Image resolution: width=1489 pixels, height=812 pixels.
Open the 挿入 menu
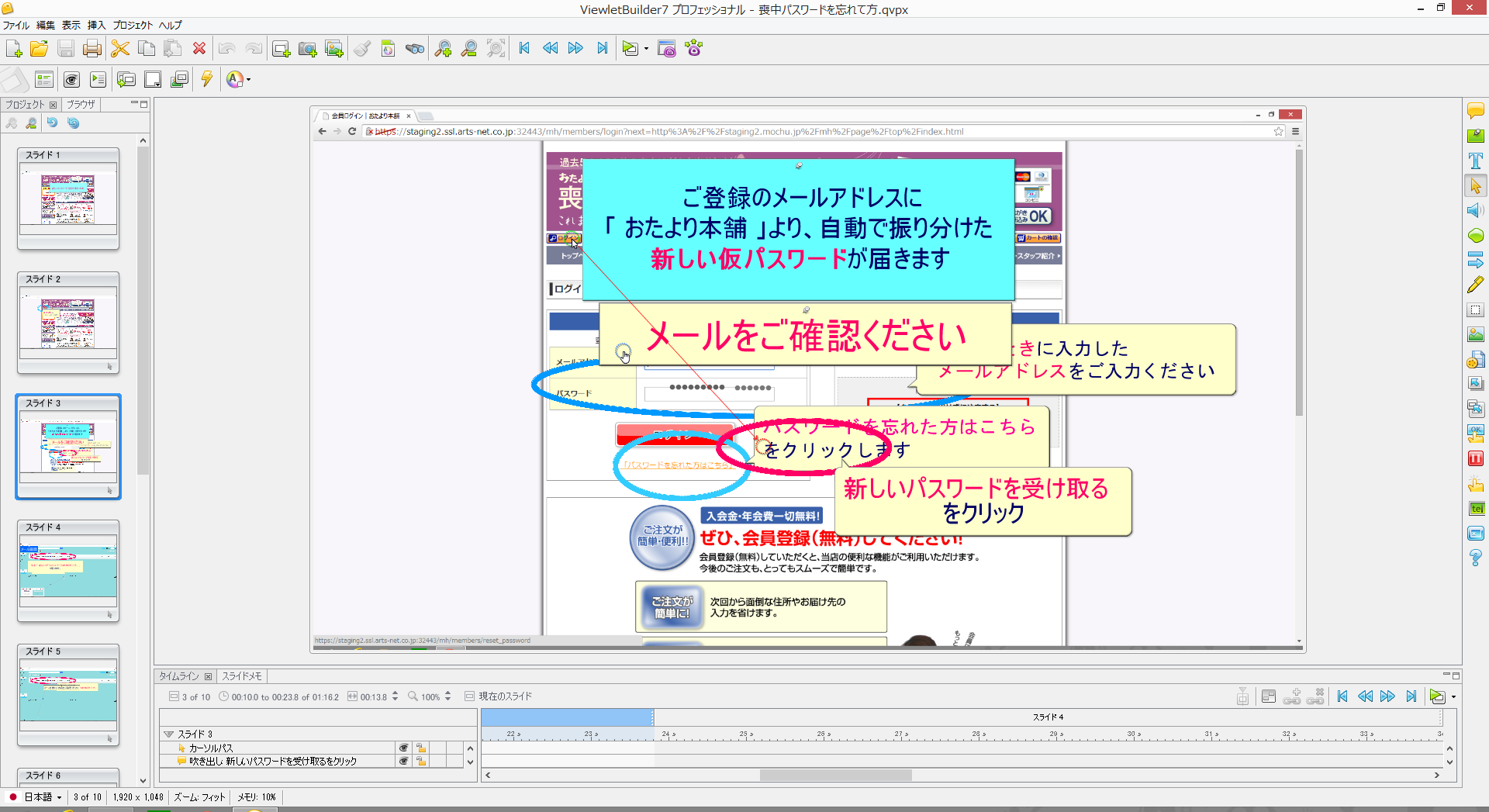click(97, 25)
